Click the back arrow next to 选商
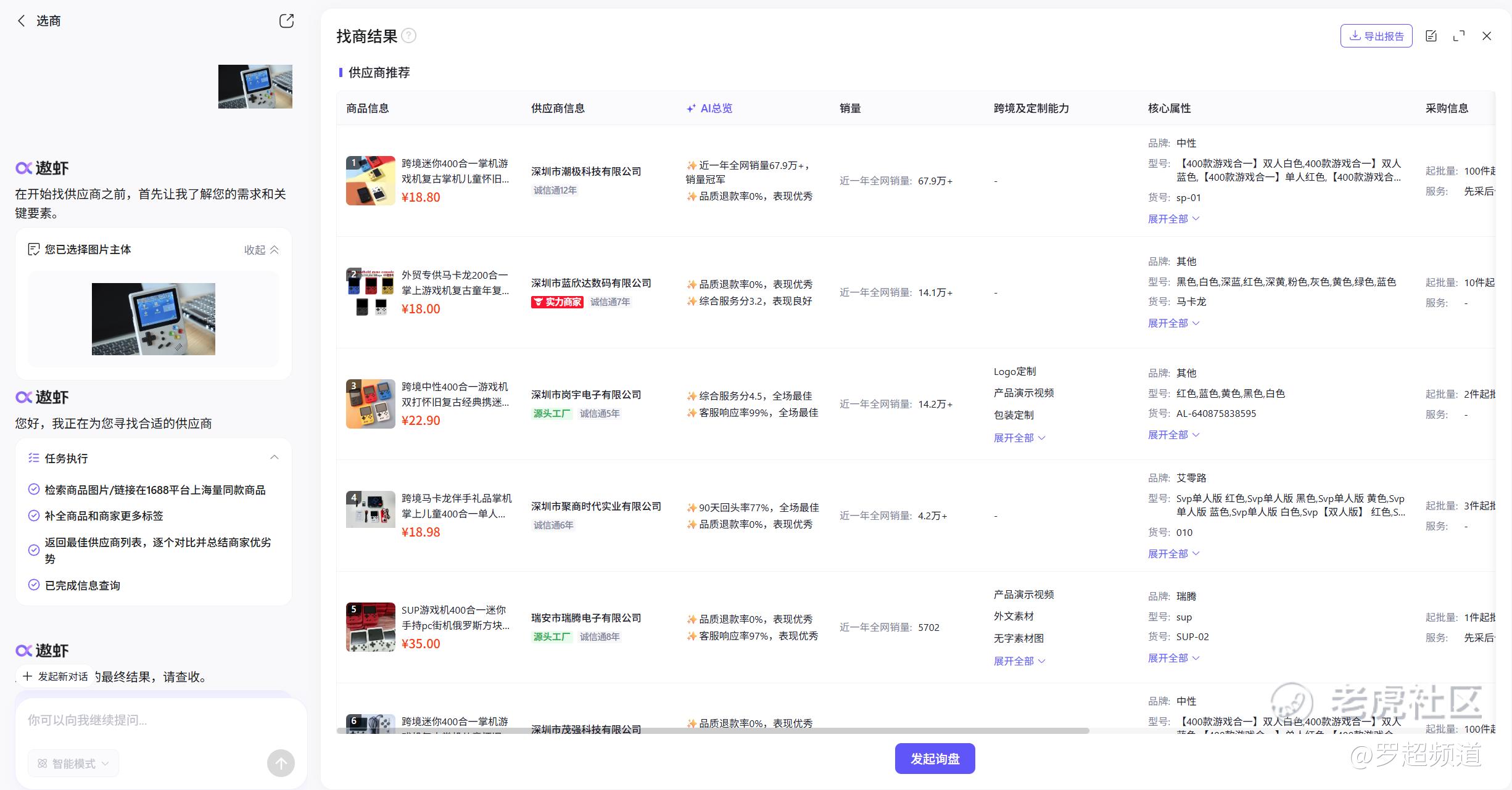 click(22, 21)
